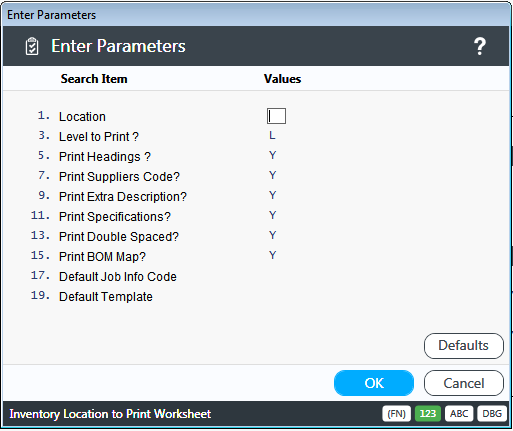Click the Cancel button

coord(464,383)
